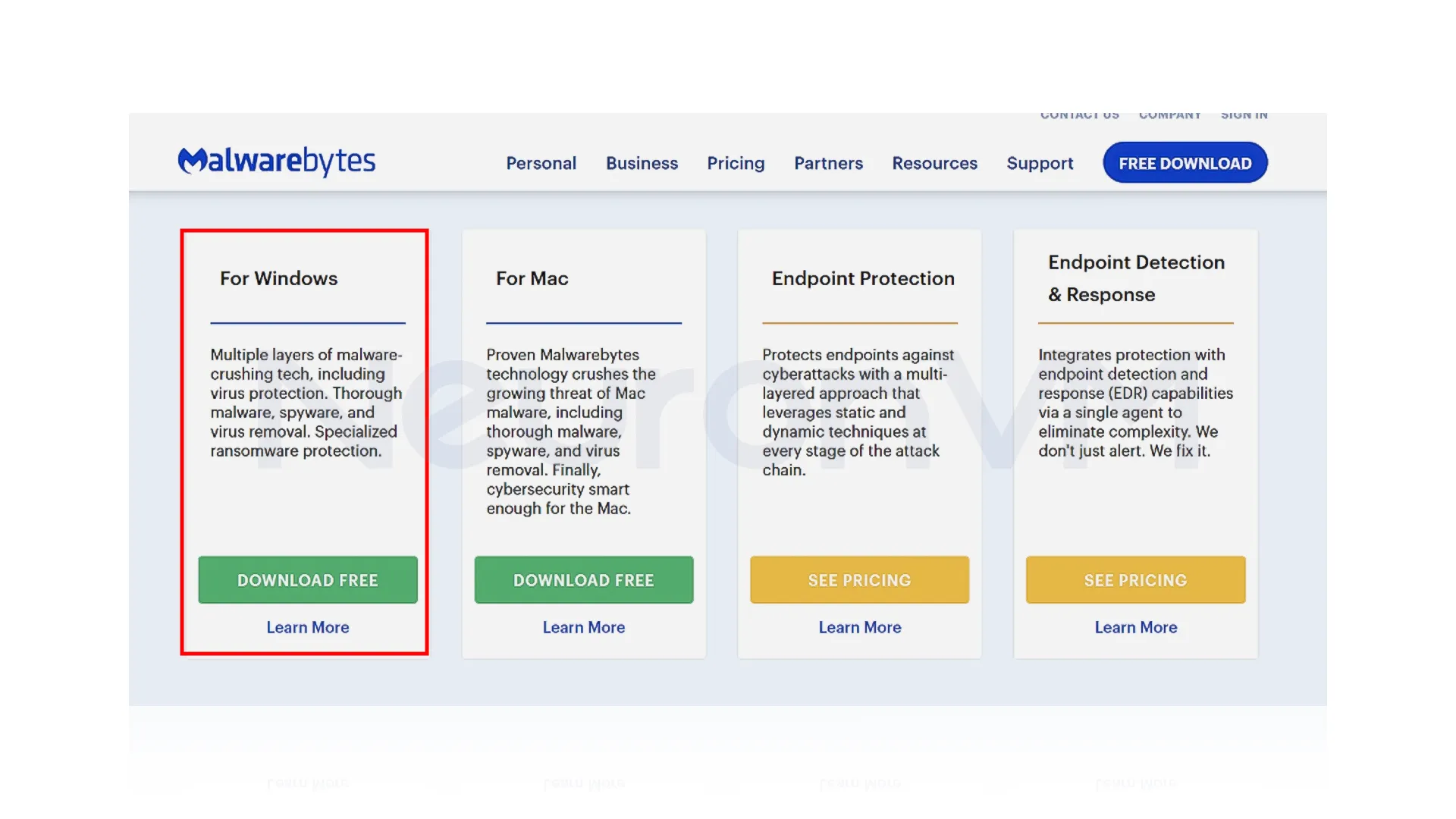The image size is (1456, 819).
Task: Click the Endpoint Detection & Response heading
Action: pos(1136,278)
